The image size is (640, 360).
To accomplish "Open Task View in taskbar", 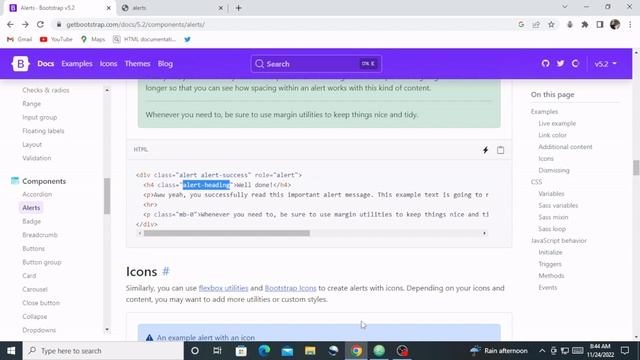I will click(x=218, y=351).
